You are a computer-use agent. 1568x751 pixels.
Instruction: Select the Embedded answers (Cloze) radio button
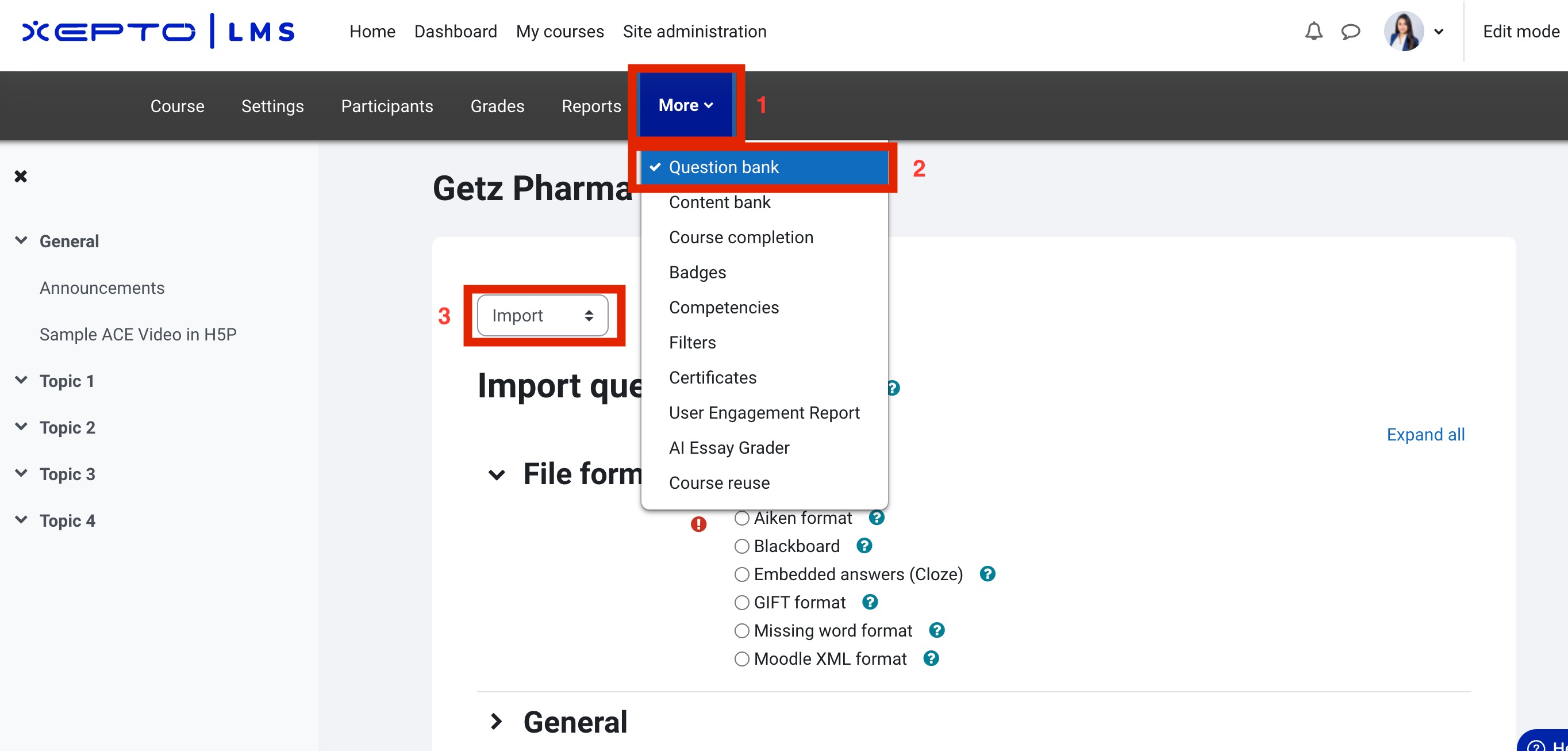[741, 574]
